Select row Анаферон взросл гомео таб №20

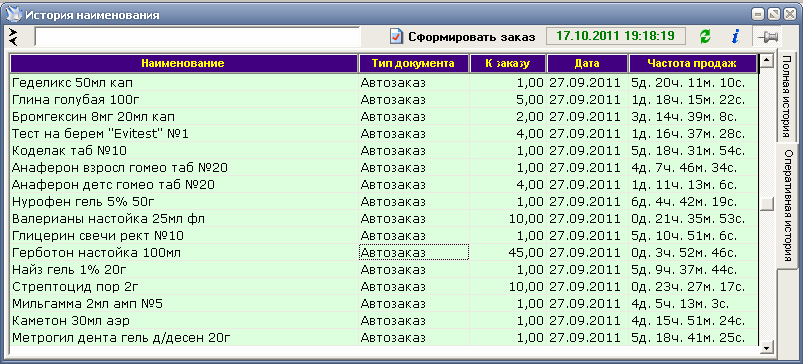tap(384, 168)
